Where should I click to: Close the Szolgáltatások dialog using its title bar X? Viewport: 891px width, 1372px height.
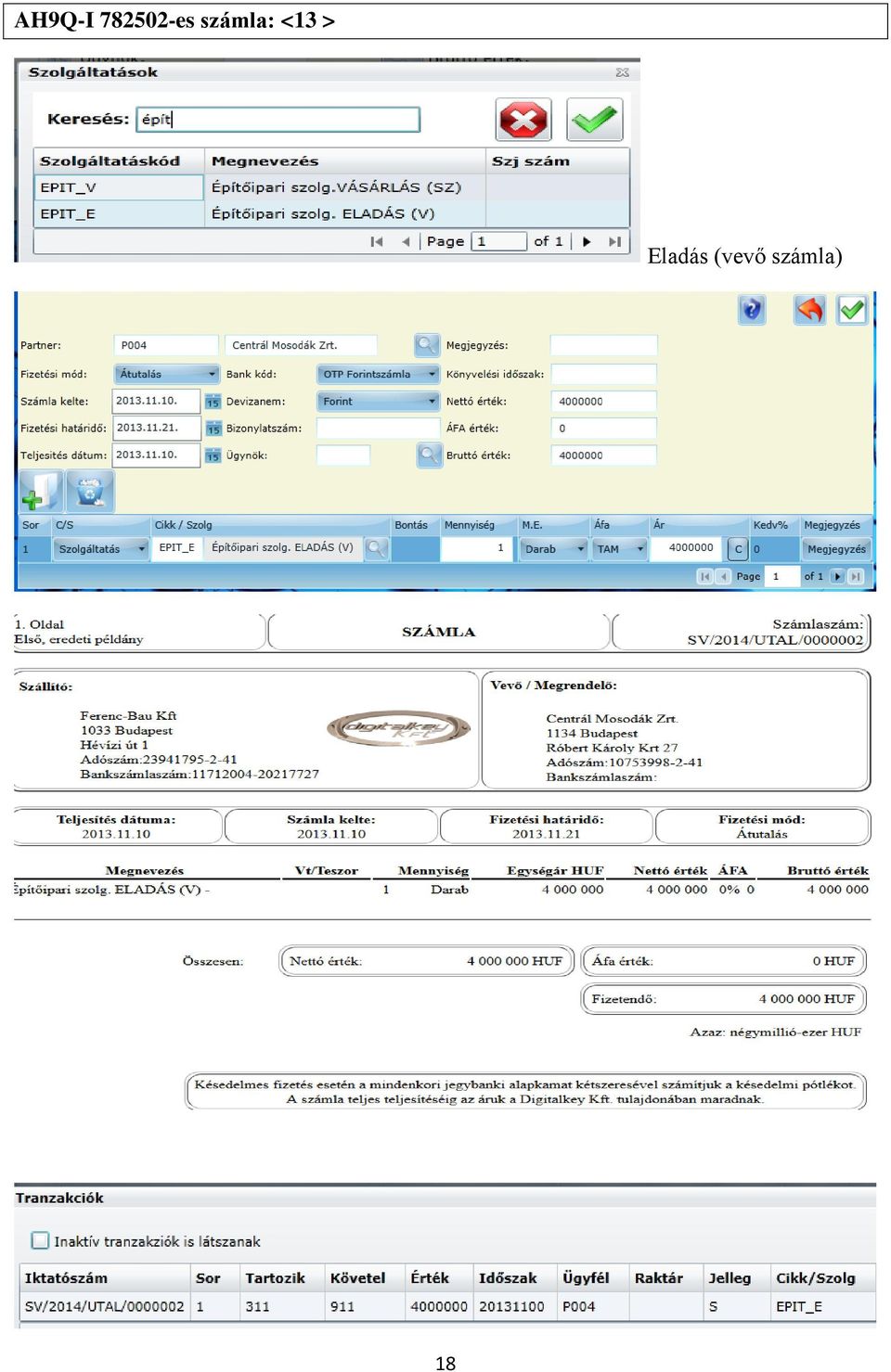tap(622, 72)
